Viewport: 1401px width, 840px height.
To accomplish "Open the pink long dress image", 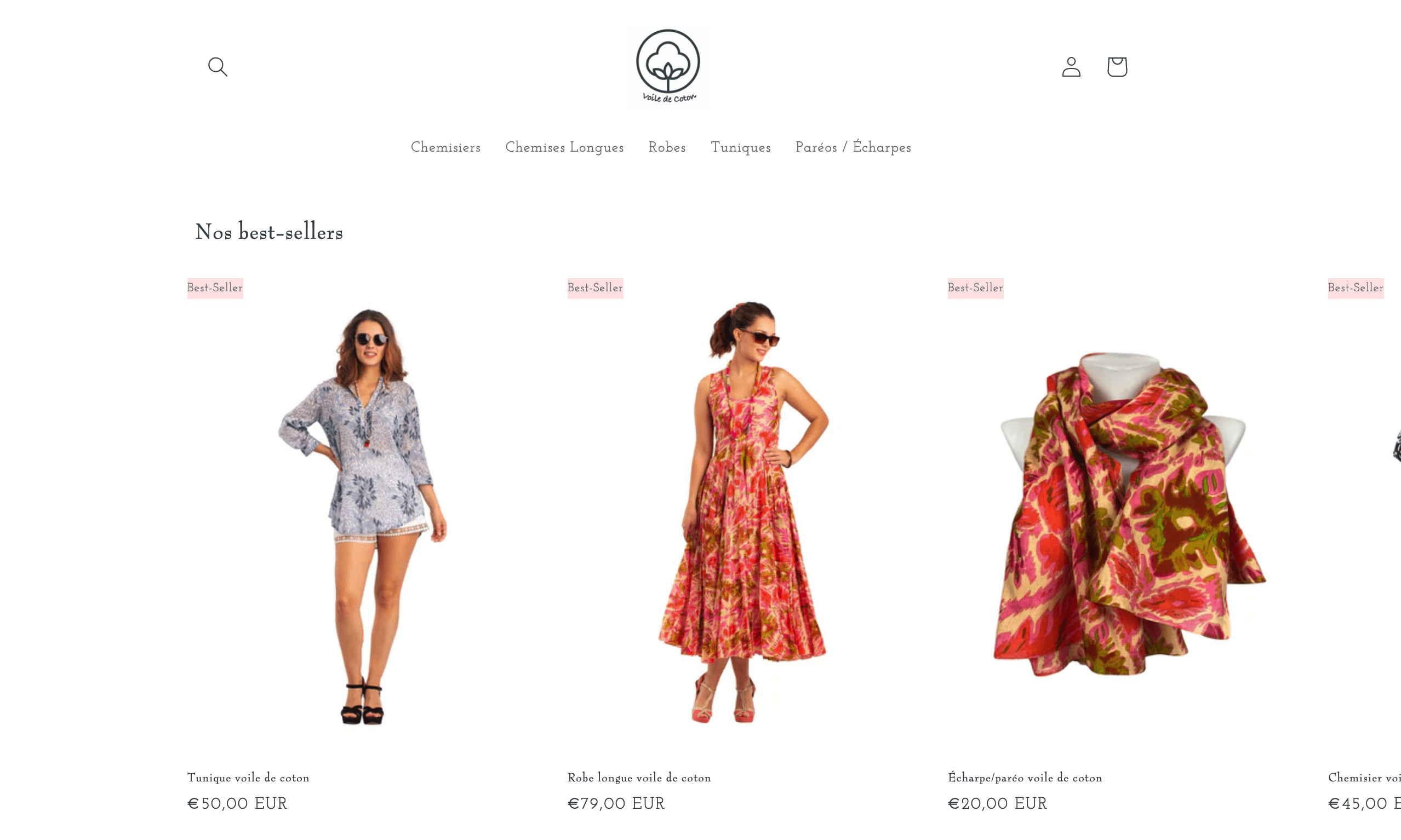I will 744,515.
